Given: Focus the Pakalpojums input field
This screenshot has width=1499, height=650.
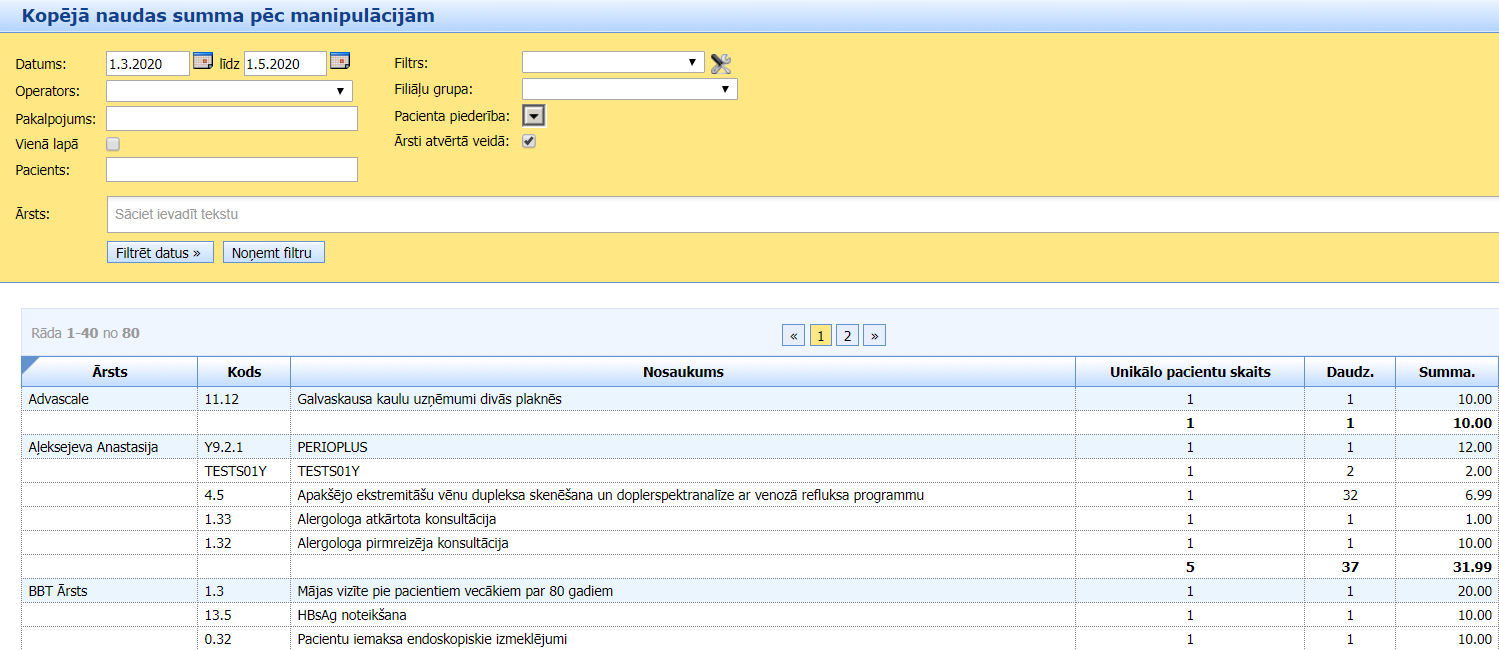Looking at the screenshot, I should 231,119.
